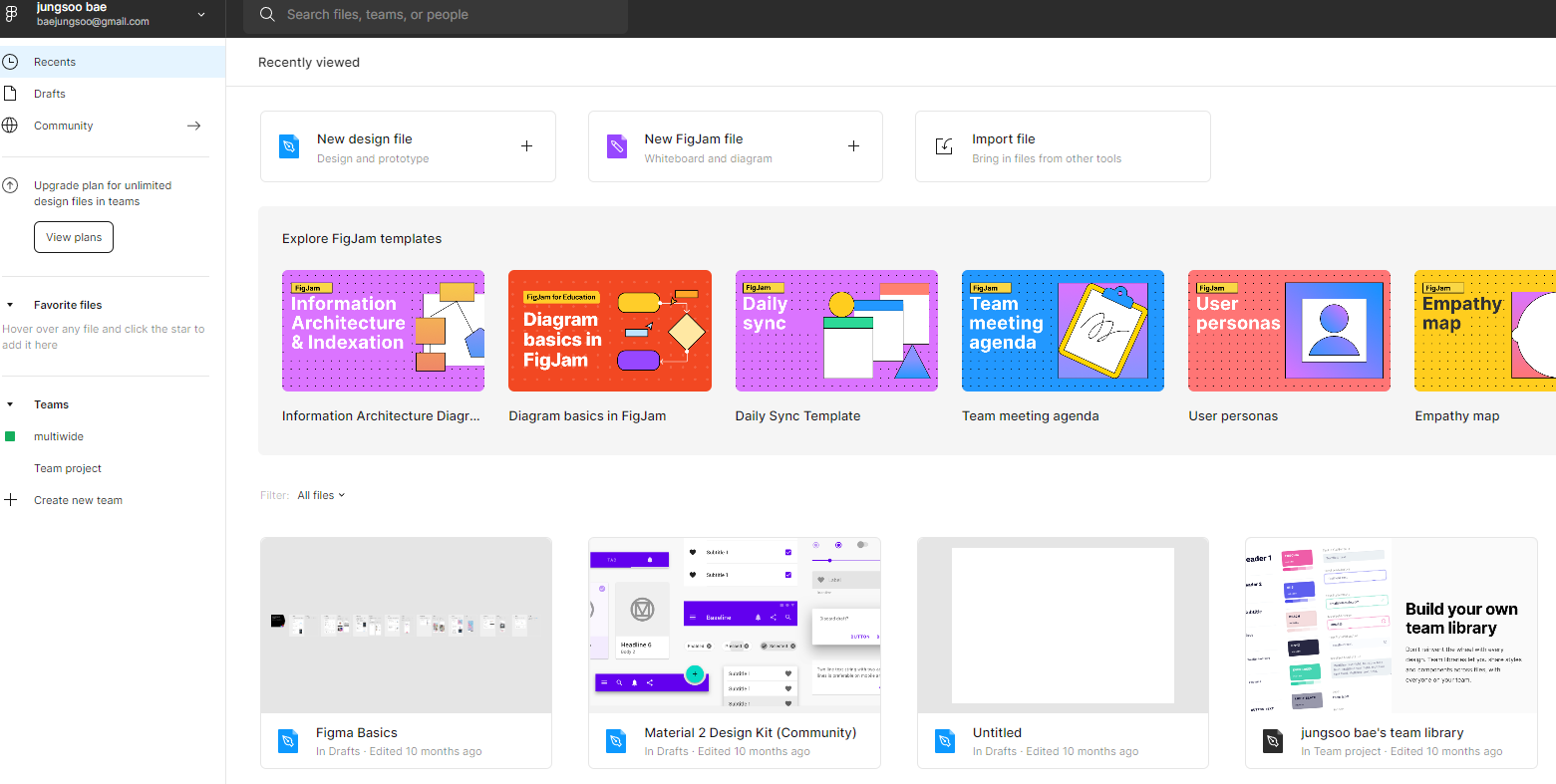The image size is (1556, 784).
Task: Click the arrow next to Community
Action: coord(194,126)
